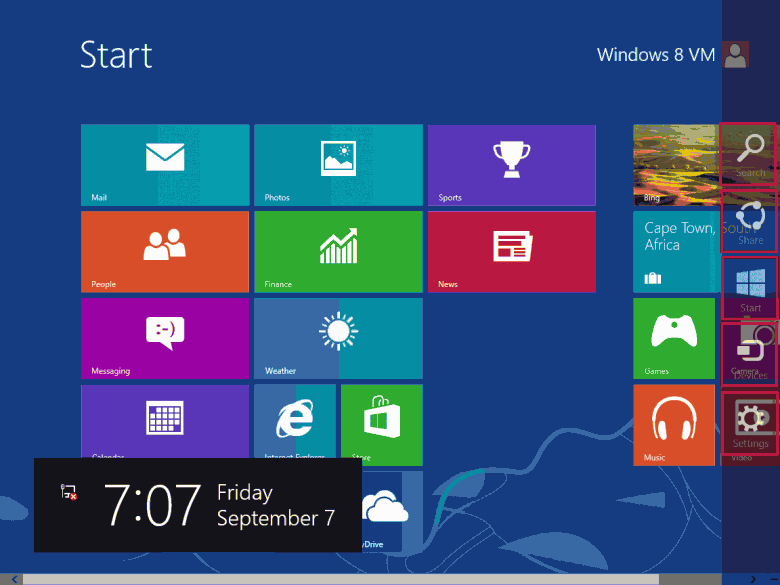780x585 pixels.
Task: Click the Search charm
Action: click(x=749, y=154)
